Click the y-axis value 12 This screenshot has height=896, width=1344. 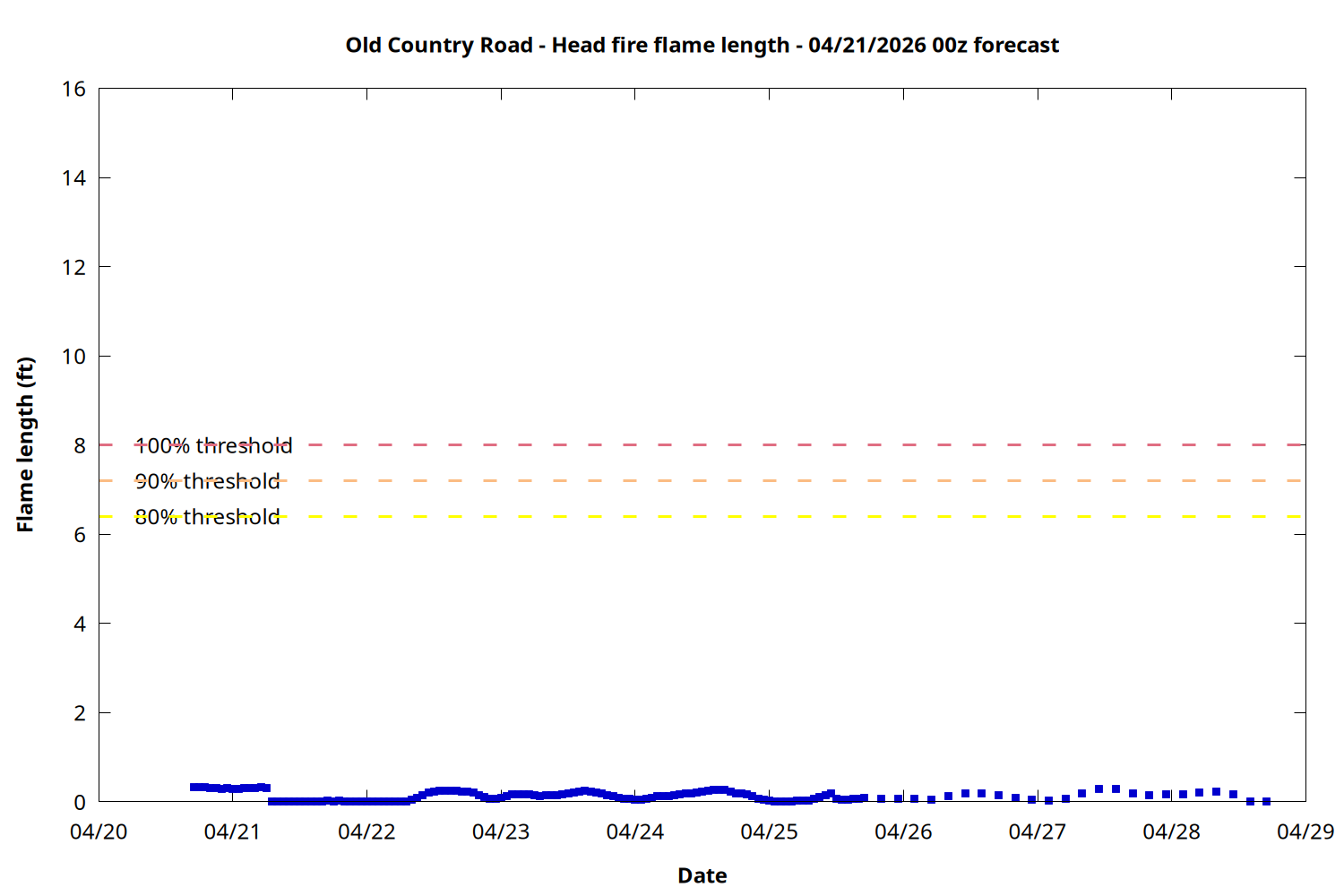[x=74, y=267]
